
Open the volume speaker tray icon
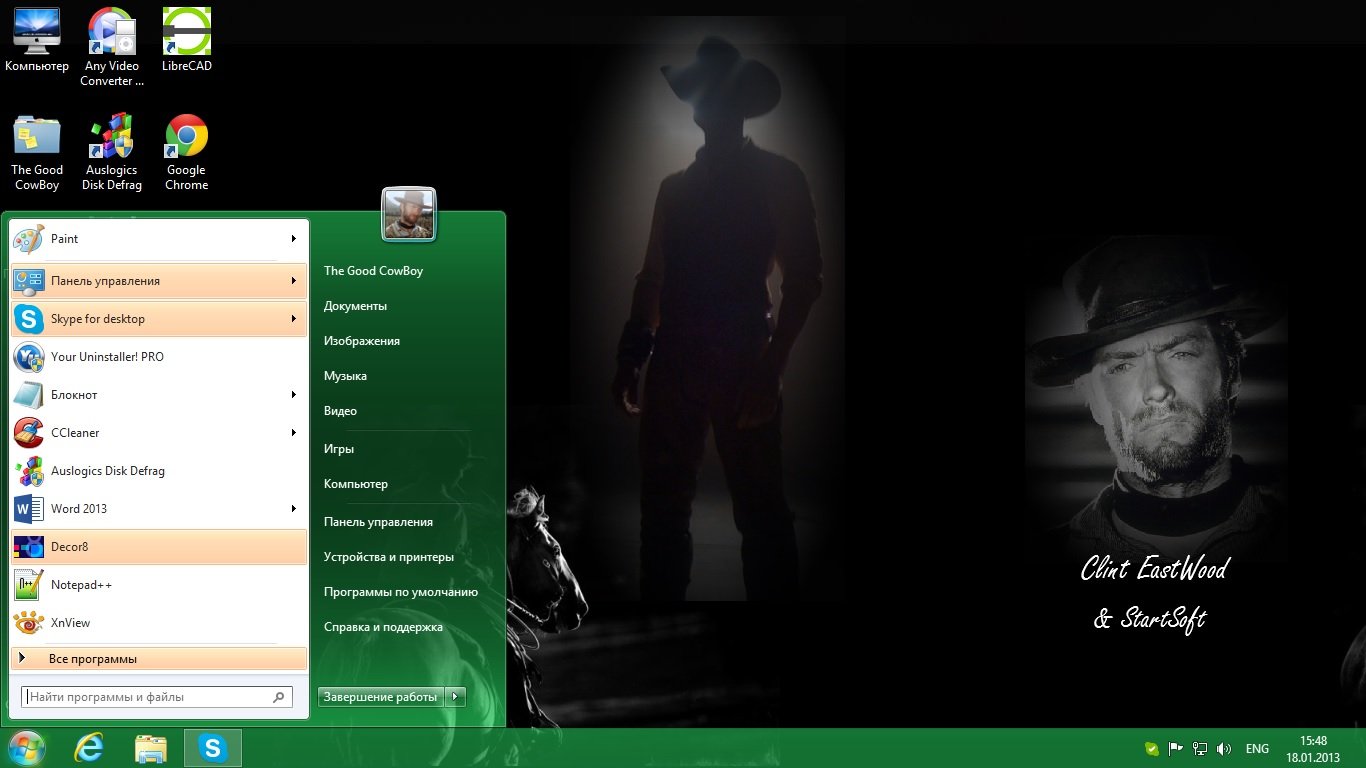[1224, 749]
